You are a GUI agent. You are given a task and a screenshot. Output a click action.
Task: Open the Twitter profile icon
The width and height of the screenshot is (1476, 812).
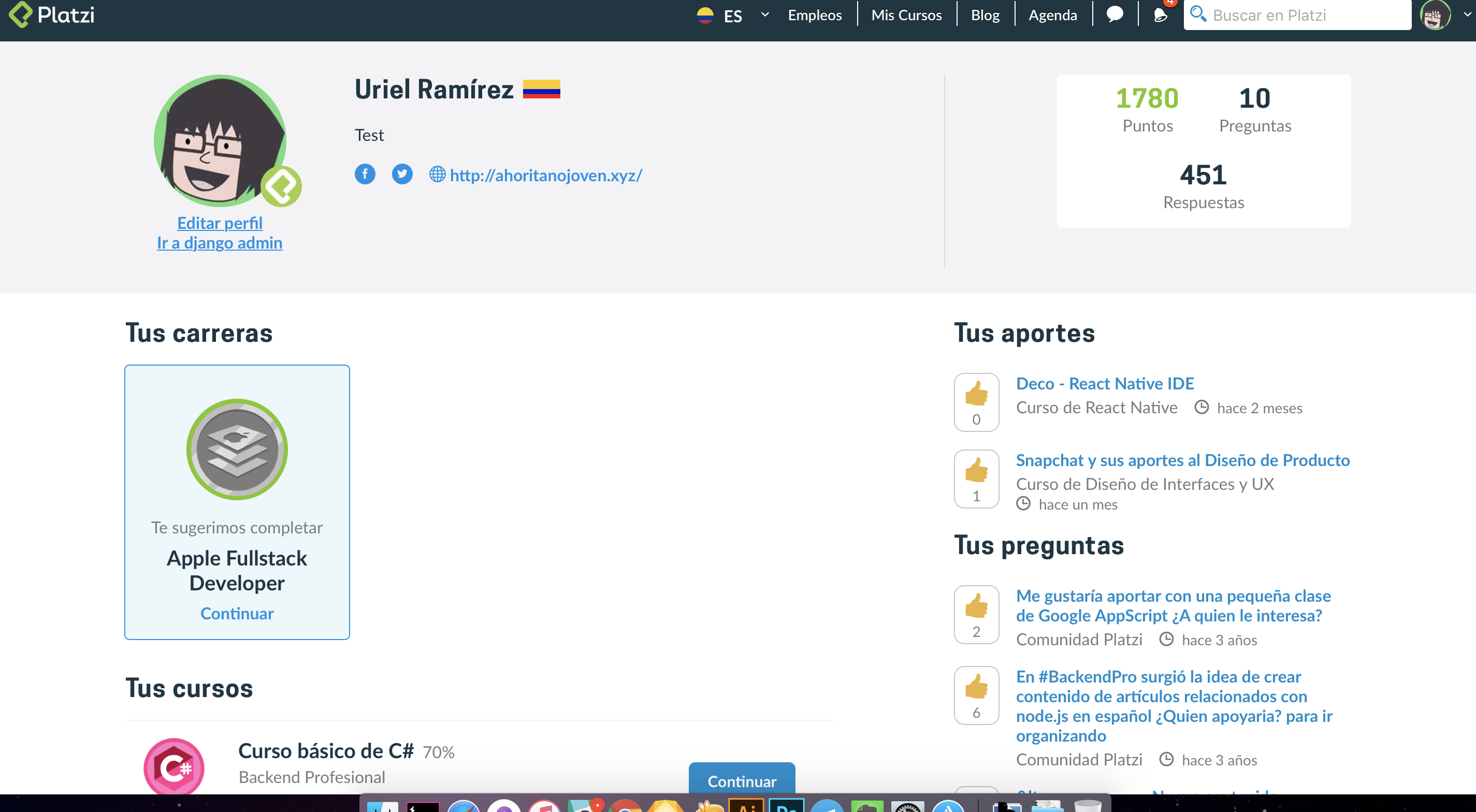(402, 174)
